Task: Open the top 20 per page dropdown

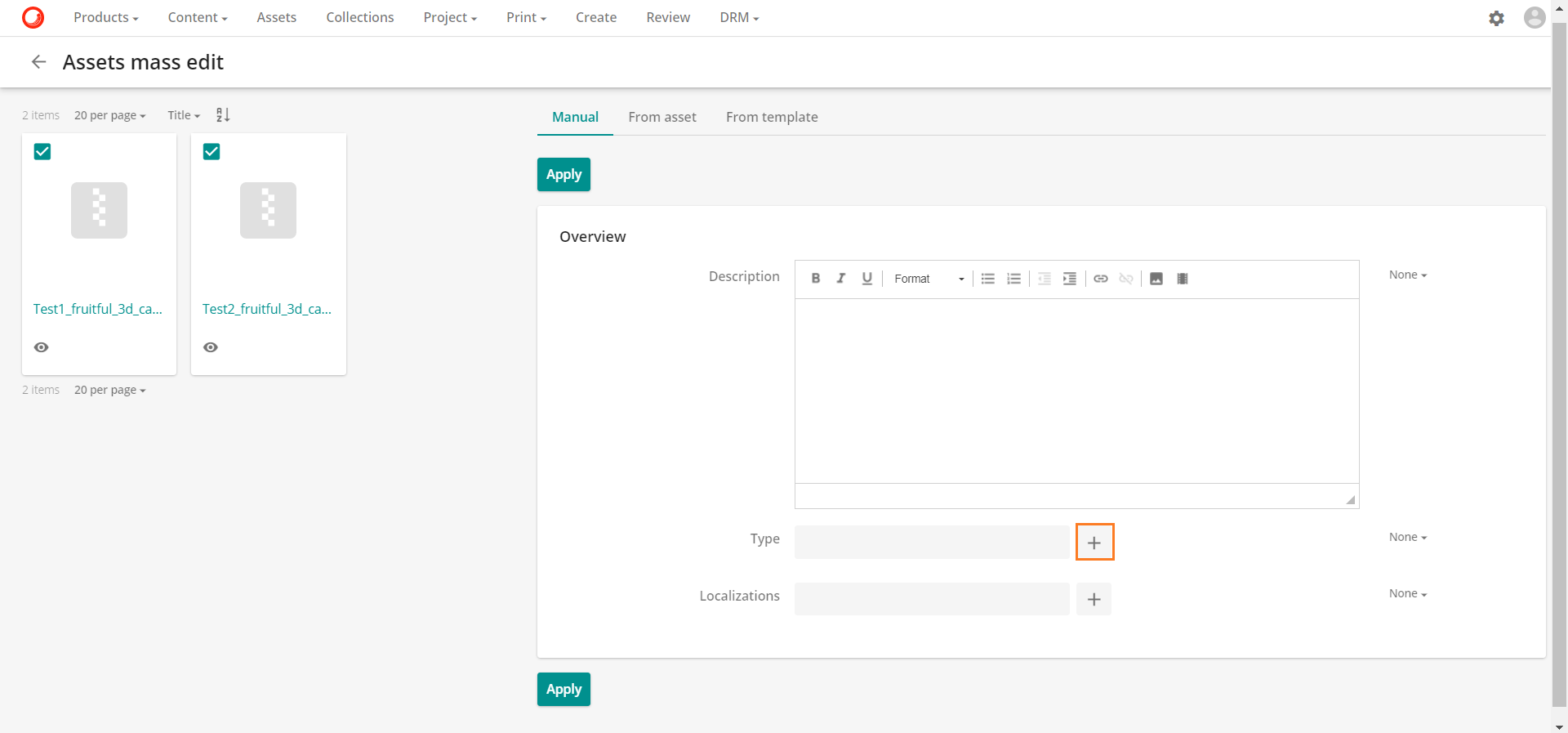Action: point(109,115)
